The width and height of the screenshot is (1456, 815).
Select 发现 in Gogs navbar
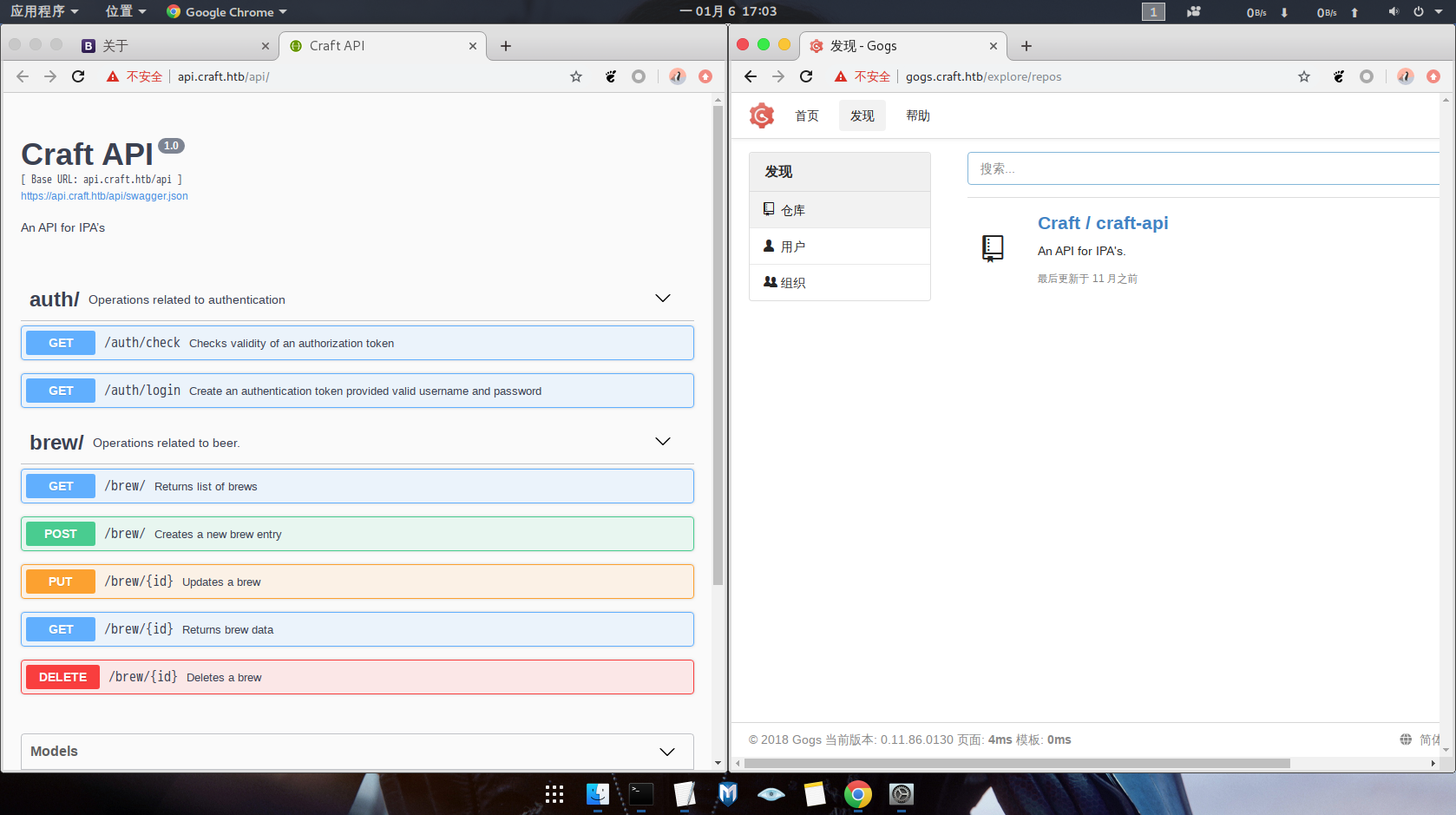(x=862, y=115)
